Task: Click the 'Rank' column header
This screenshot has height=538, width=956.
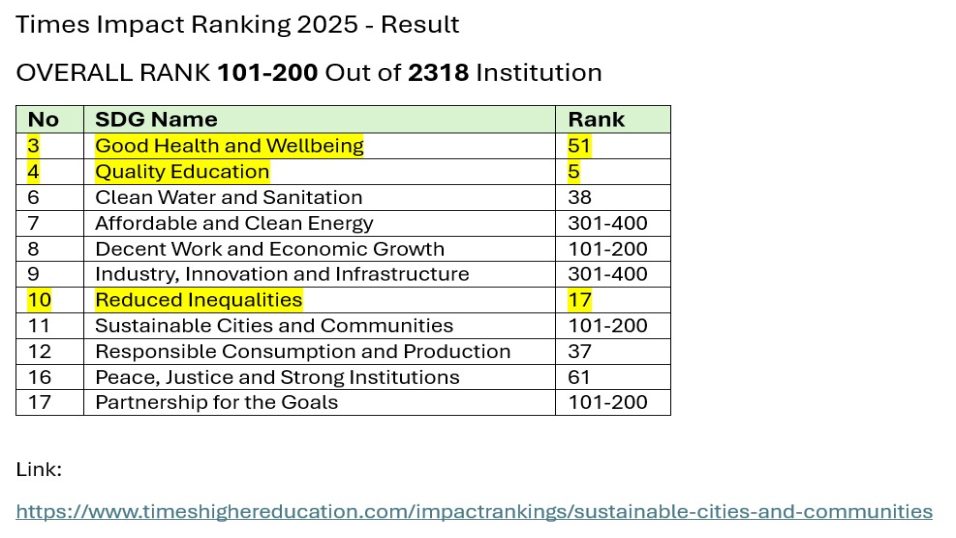Action: [613, 120]
